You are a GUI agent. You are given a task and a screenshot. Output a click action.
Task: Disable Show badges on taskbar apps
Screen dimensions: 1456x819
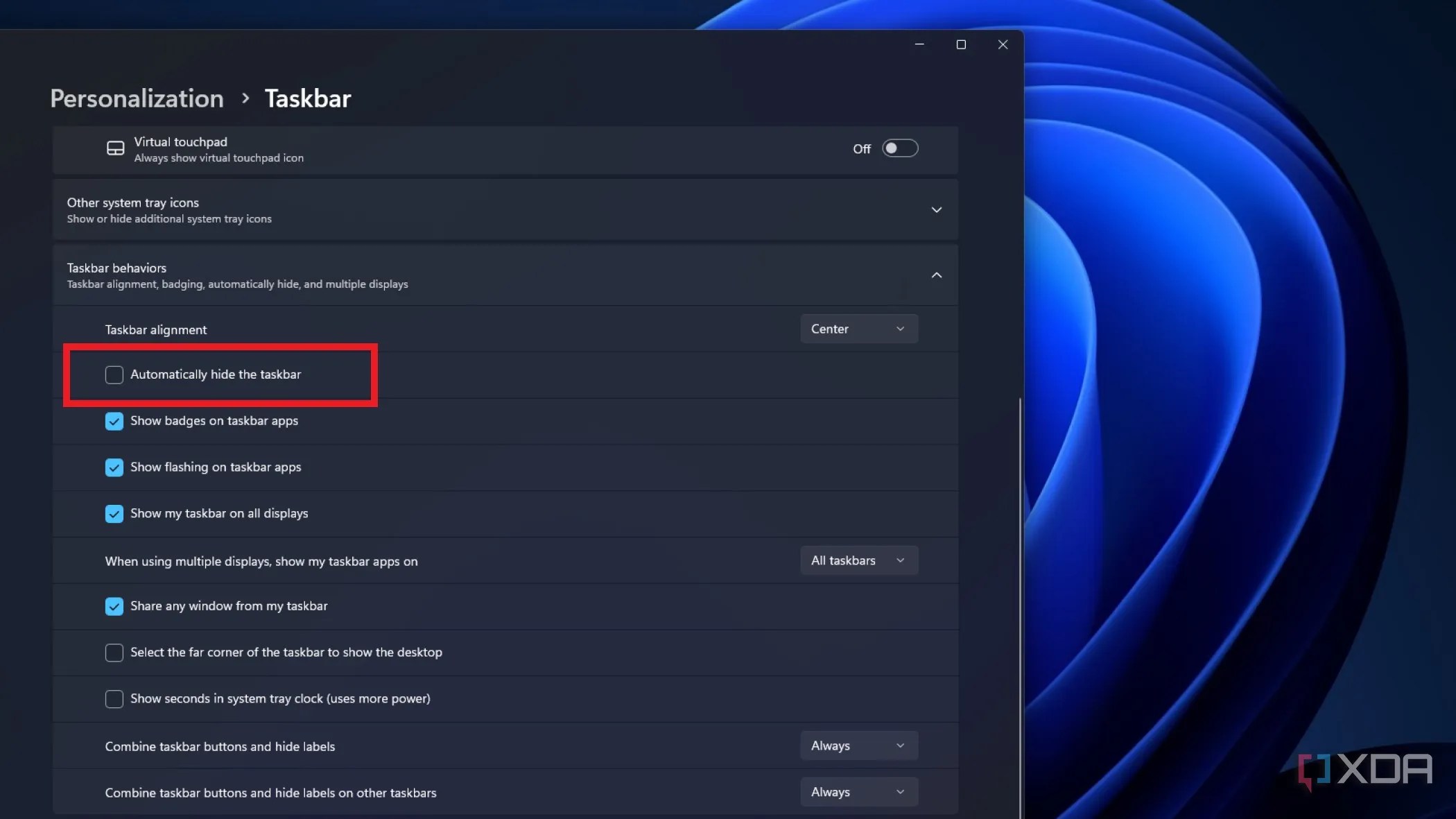[114, 421]
